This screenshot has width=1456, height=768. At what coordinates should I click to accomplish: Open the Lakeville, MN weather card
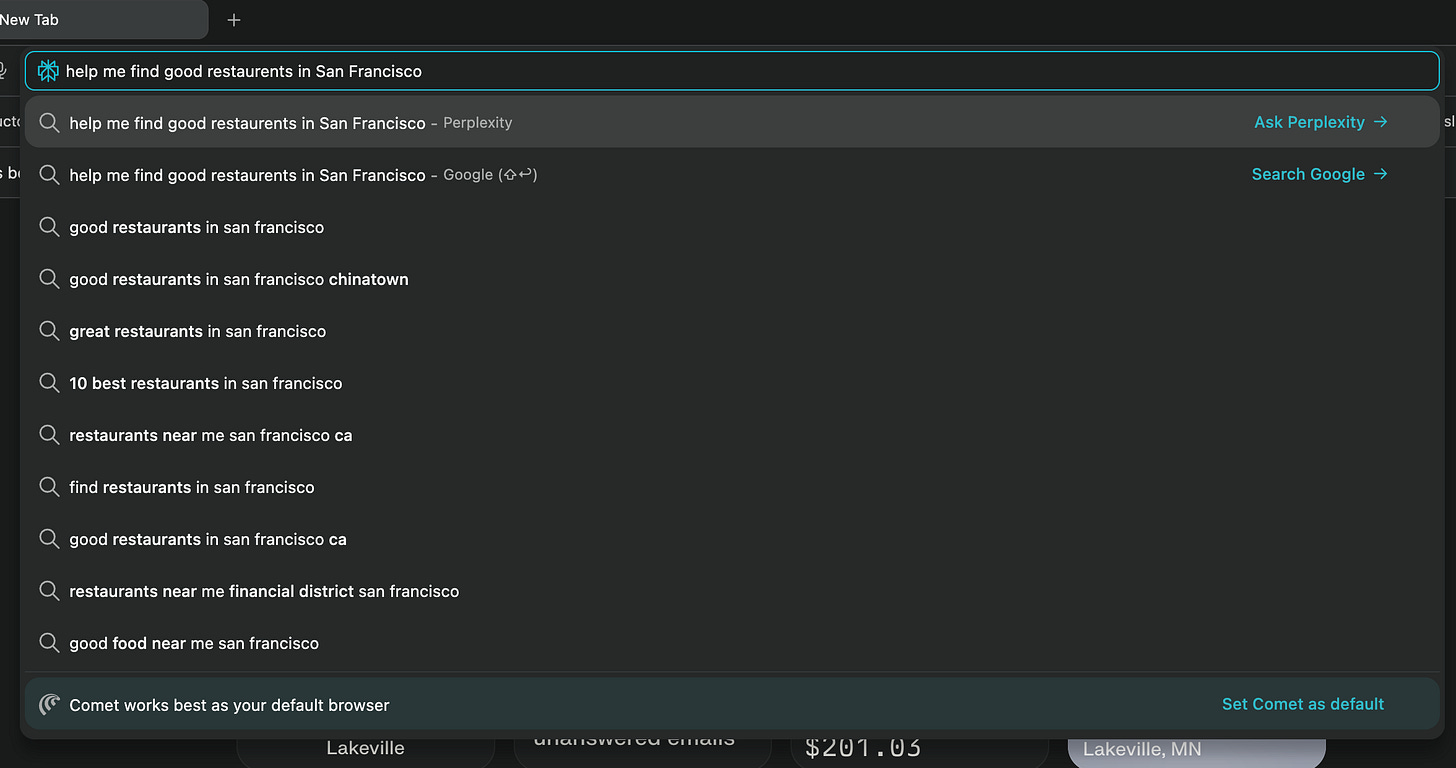click(x=1197, y=752)
